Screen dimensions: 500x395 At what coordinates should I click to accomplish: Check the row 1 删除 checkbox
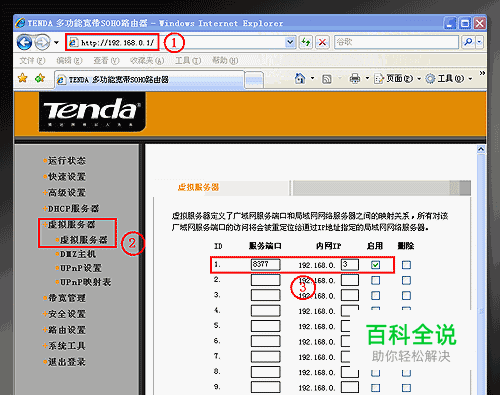(406, 265)
